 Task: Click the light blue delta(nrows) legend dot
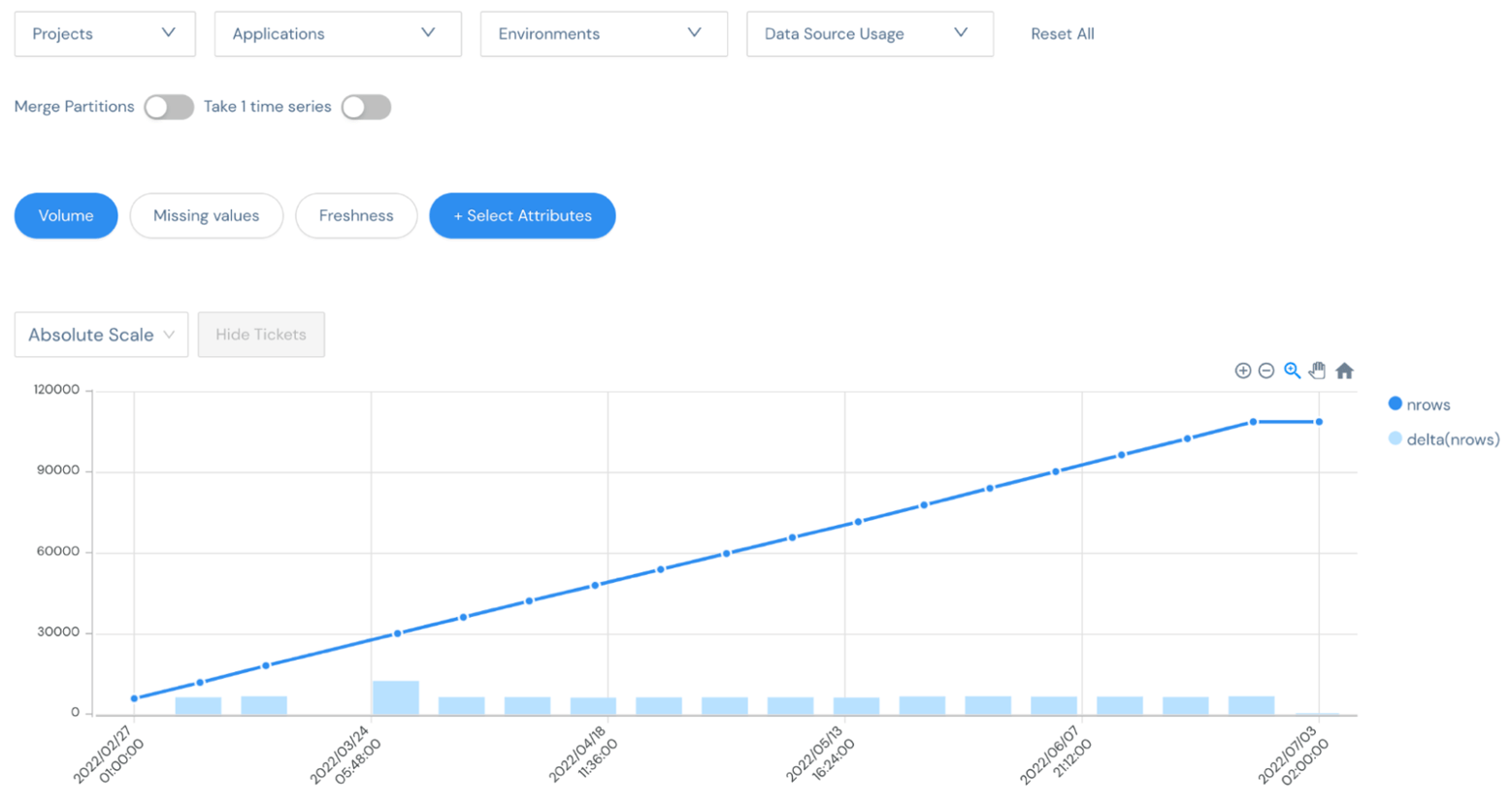(1396, 438)
